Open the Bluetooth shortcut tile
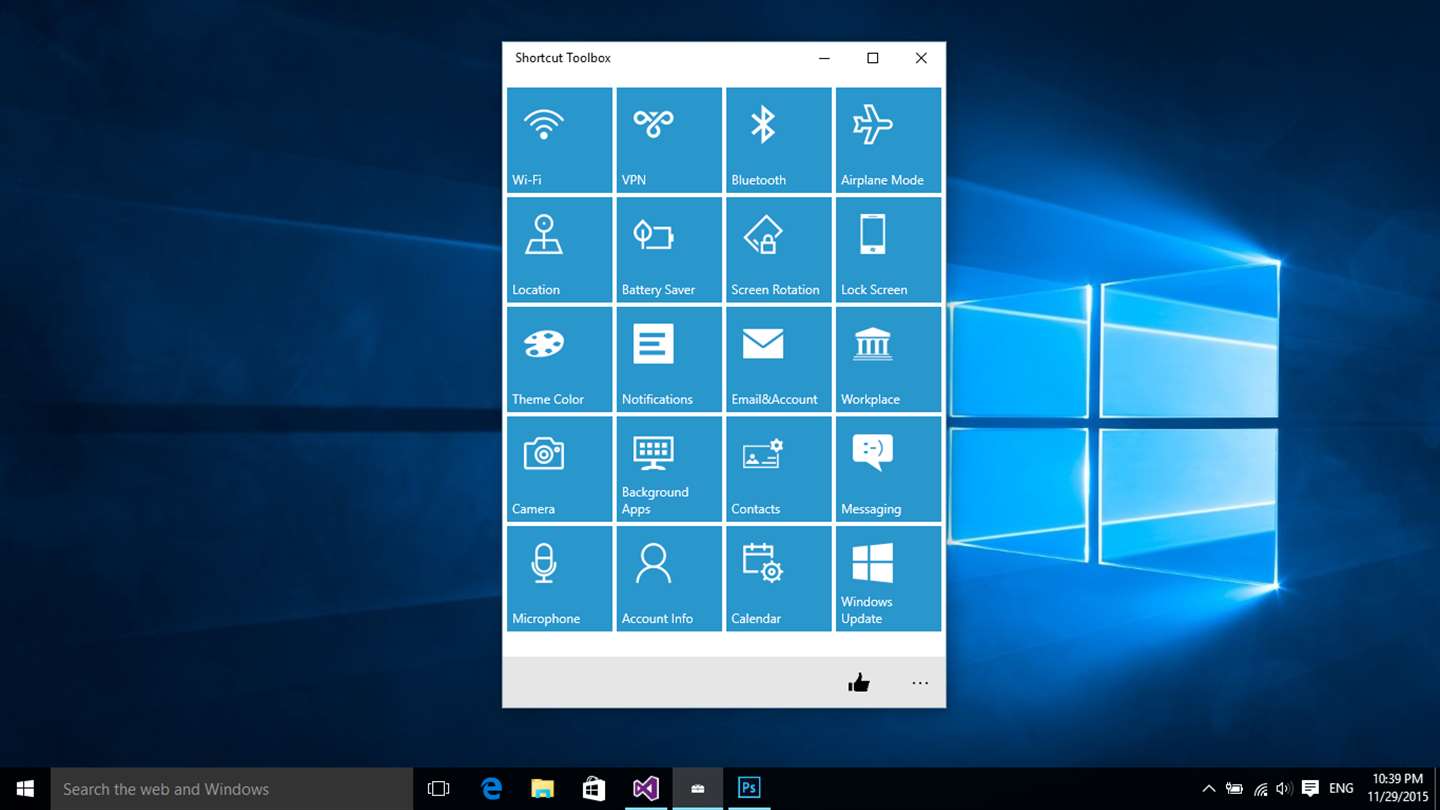The height and width of the screenshot is (810, 1440). (x=779, y=140)
